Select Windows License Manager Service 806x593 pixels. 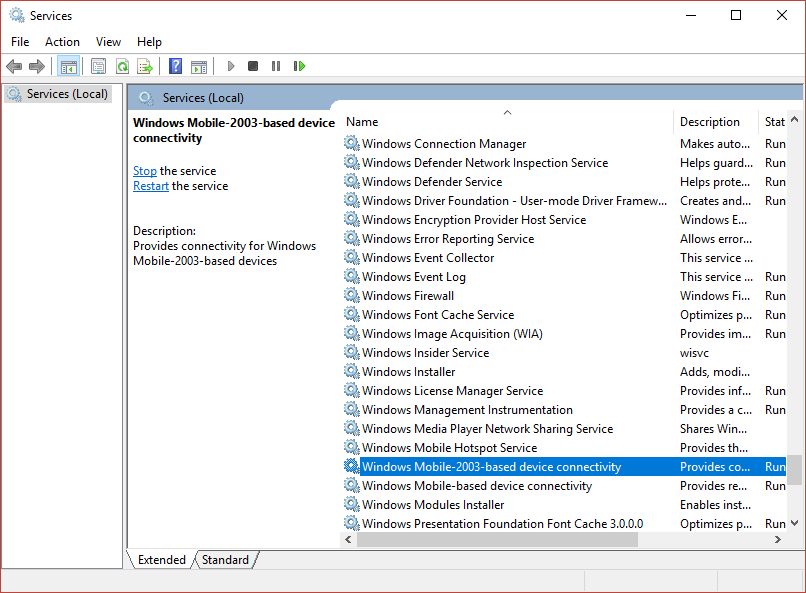[x=564, y=391]
